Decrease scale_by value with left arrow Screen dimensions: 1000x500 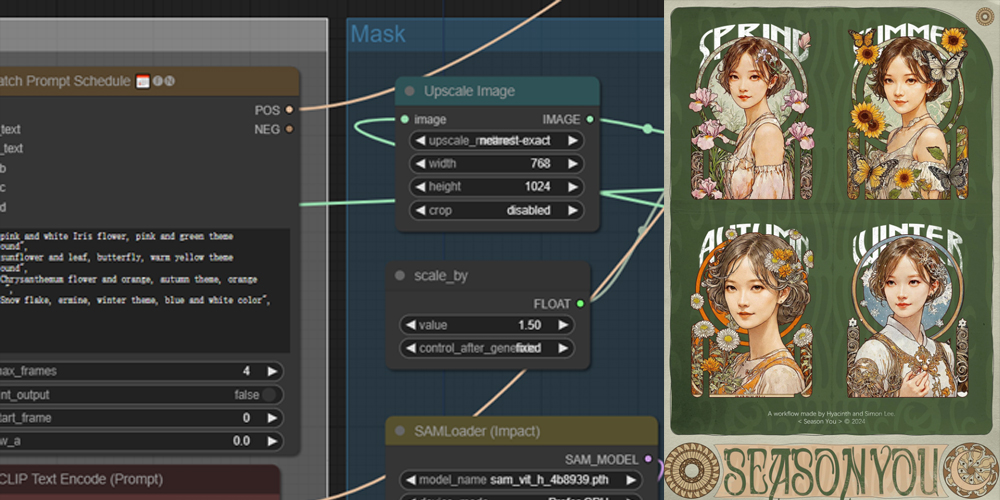[410, 325]
